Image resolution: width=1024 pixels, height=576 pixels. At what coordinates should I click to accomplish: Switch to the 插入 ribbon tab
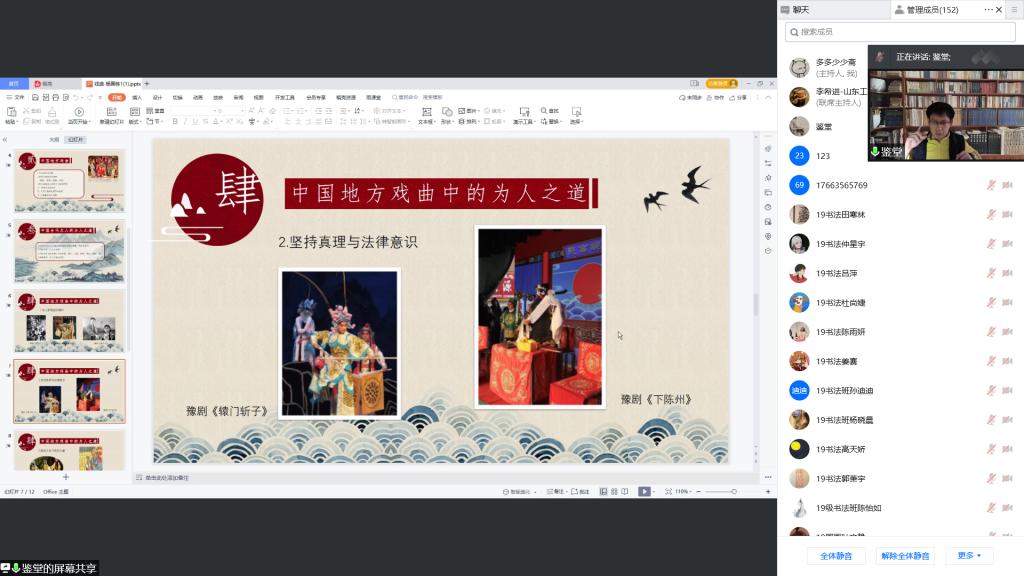click(x=137, y=97)
